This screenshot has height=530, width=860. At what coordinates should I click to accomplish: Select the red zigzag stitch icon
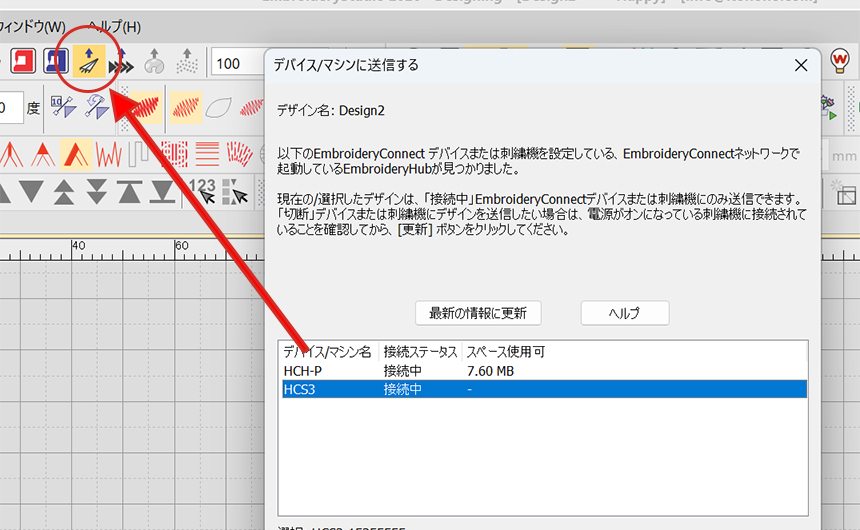click(x=109, y=154)
